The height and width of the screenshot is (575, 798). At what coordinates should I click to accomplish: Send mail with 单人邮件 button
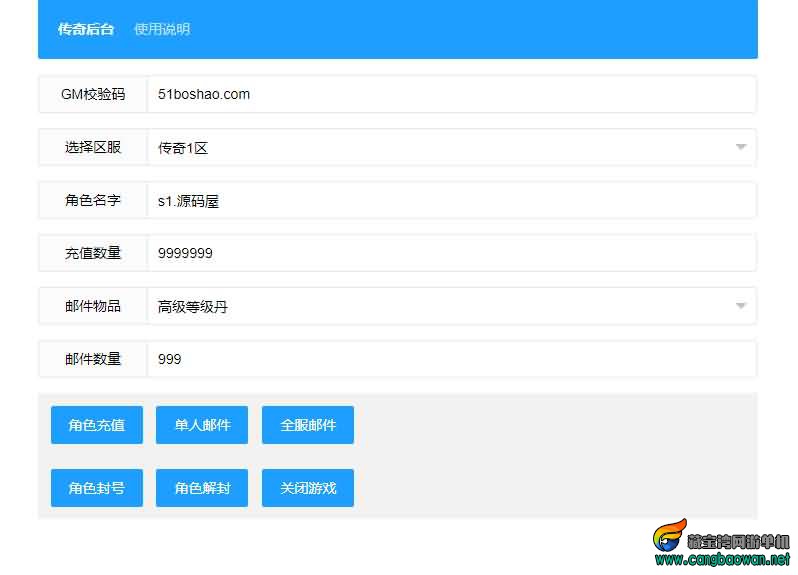pyautogui.click(x=202, y=425)
